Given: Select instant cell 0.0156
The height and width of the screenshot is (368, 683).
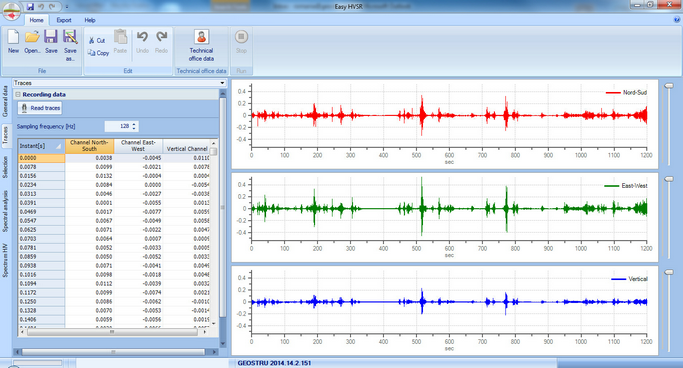Looking at the screenshot, I should [x=41, y=176].
